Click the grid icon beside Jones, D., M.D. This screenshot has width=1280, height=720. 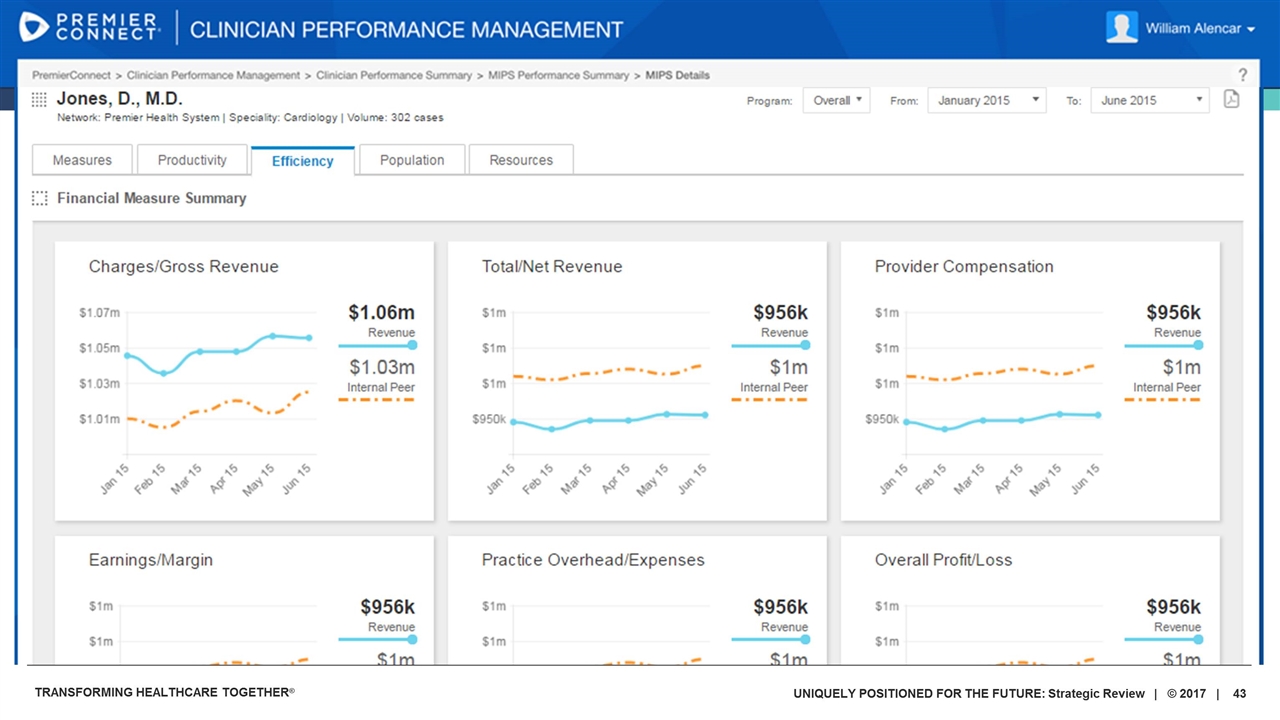click(39, 99)
